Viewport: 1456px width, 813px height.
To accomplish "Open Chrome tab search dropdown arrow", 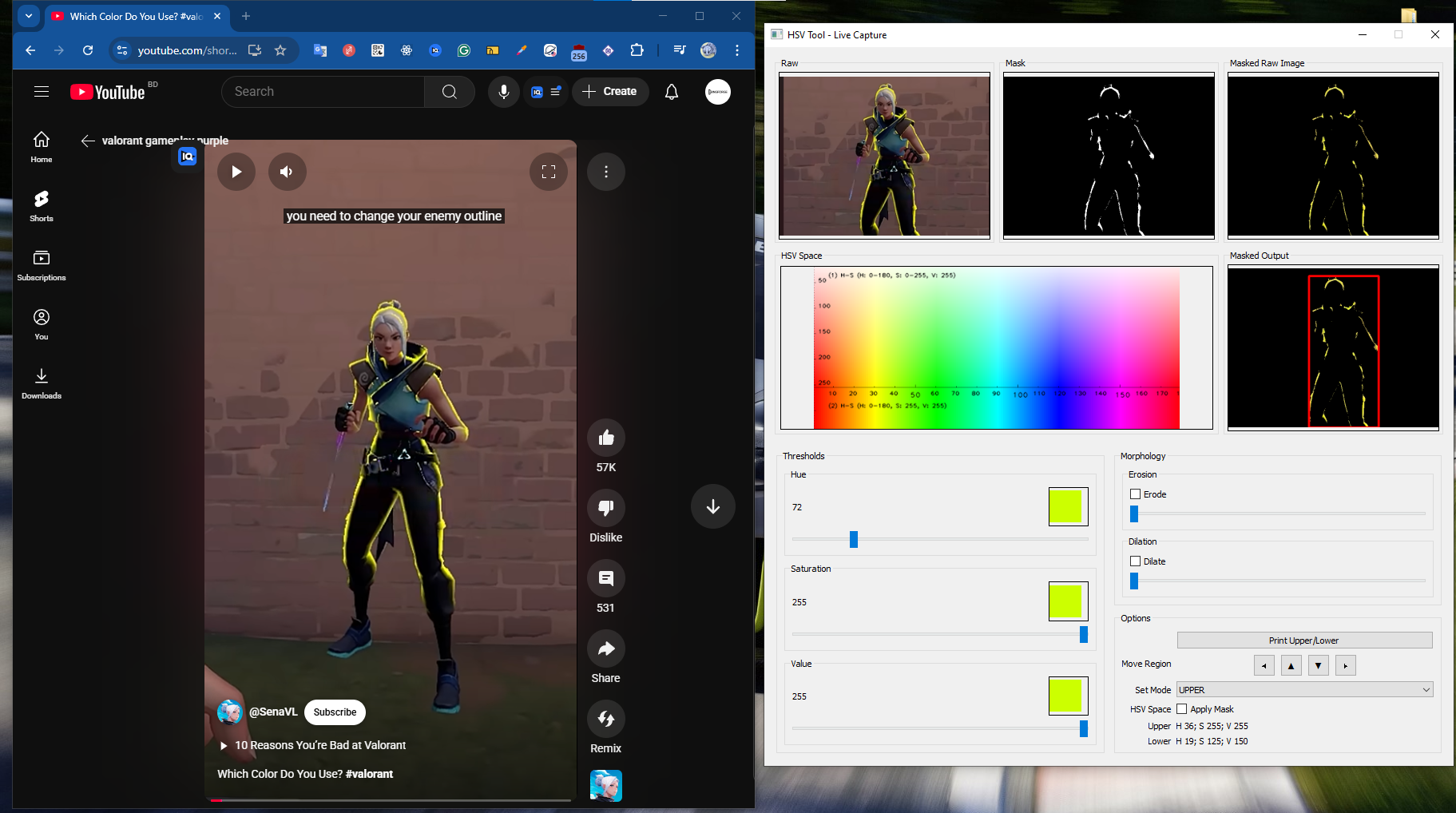I will [x=29, y=16].
